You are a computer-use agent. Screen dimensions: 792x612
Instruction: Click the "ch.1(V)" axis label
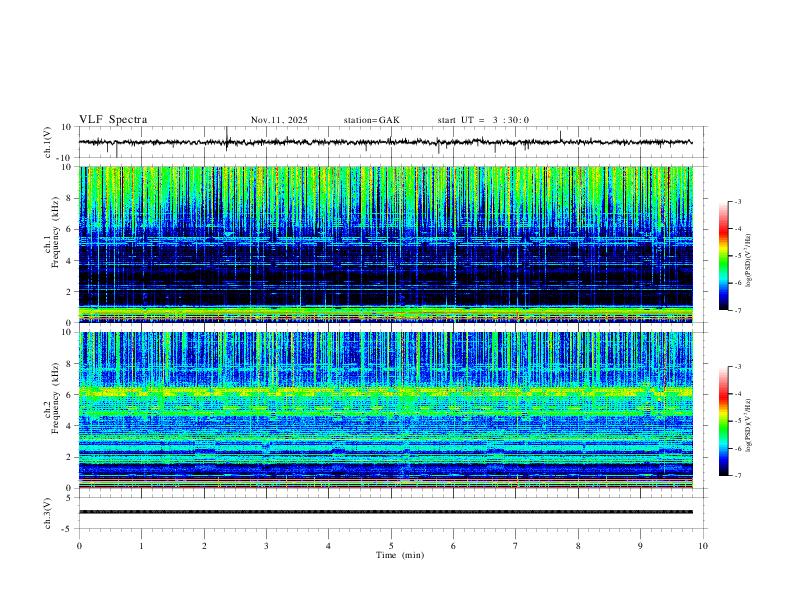(x=48, y=142)
